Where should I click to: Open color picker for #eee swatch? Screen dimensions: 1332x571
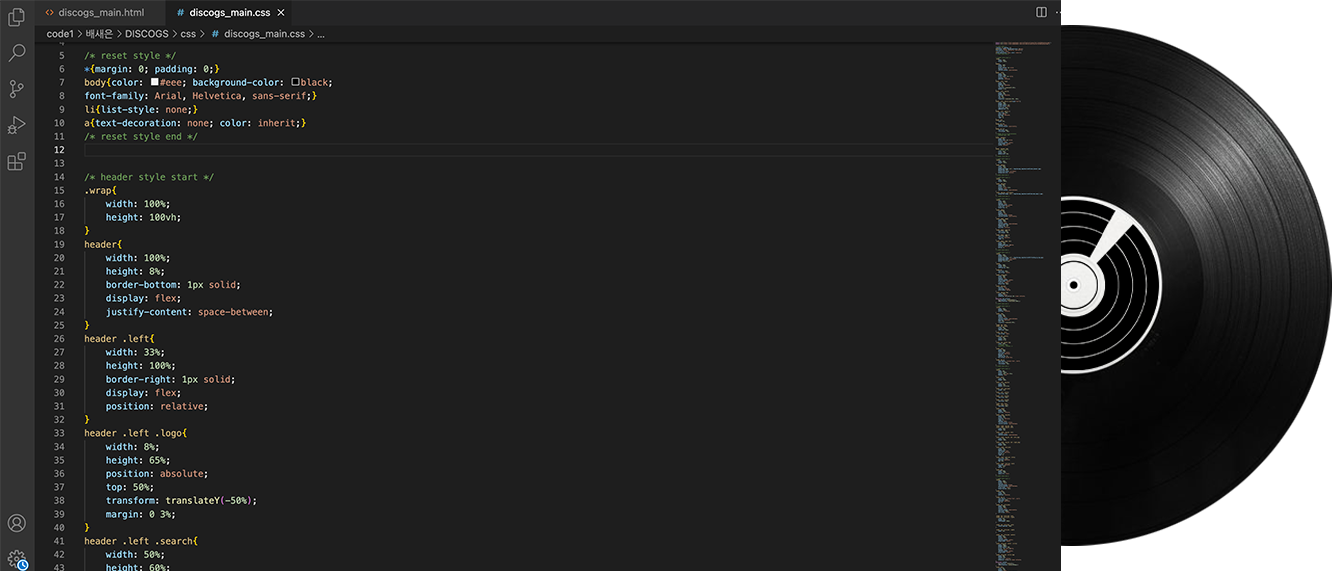pos(155,82)
